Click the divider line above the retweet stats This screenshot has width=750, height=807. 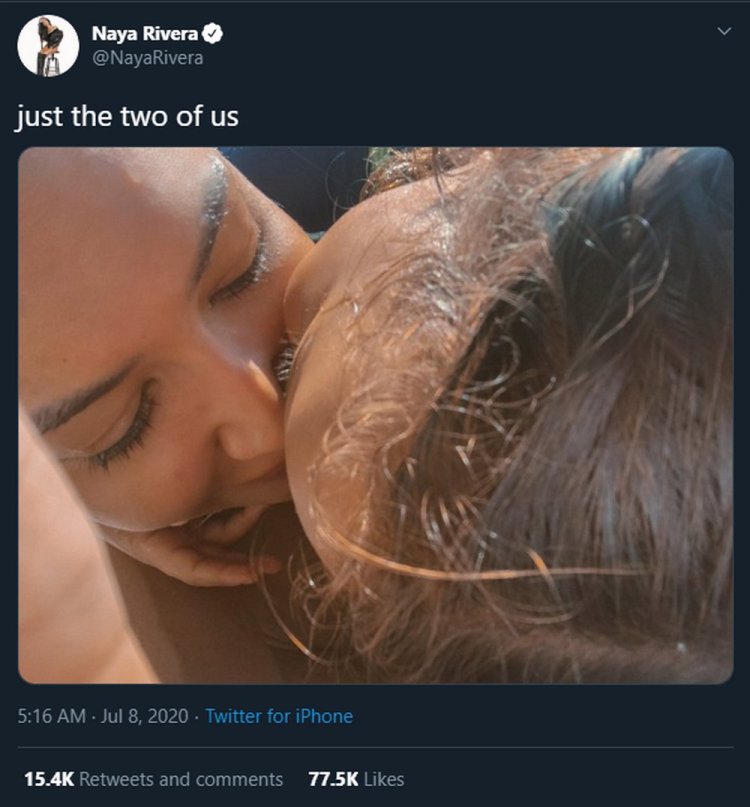[x=375, y=747]
